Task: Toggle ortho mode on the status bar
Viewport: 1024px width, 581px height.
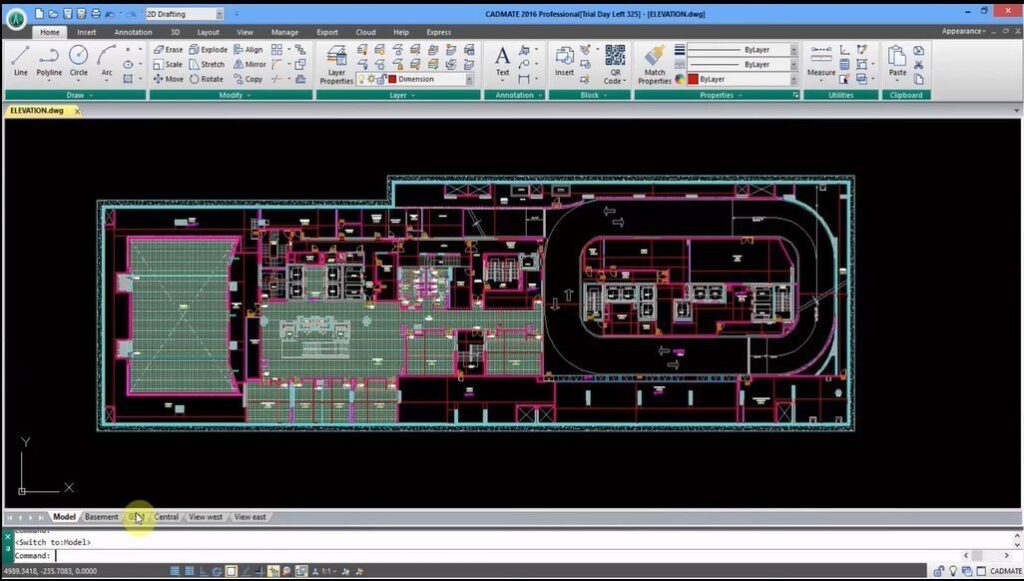Action: tap(202, 570)
